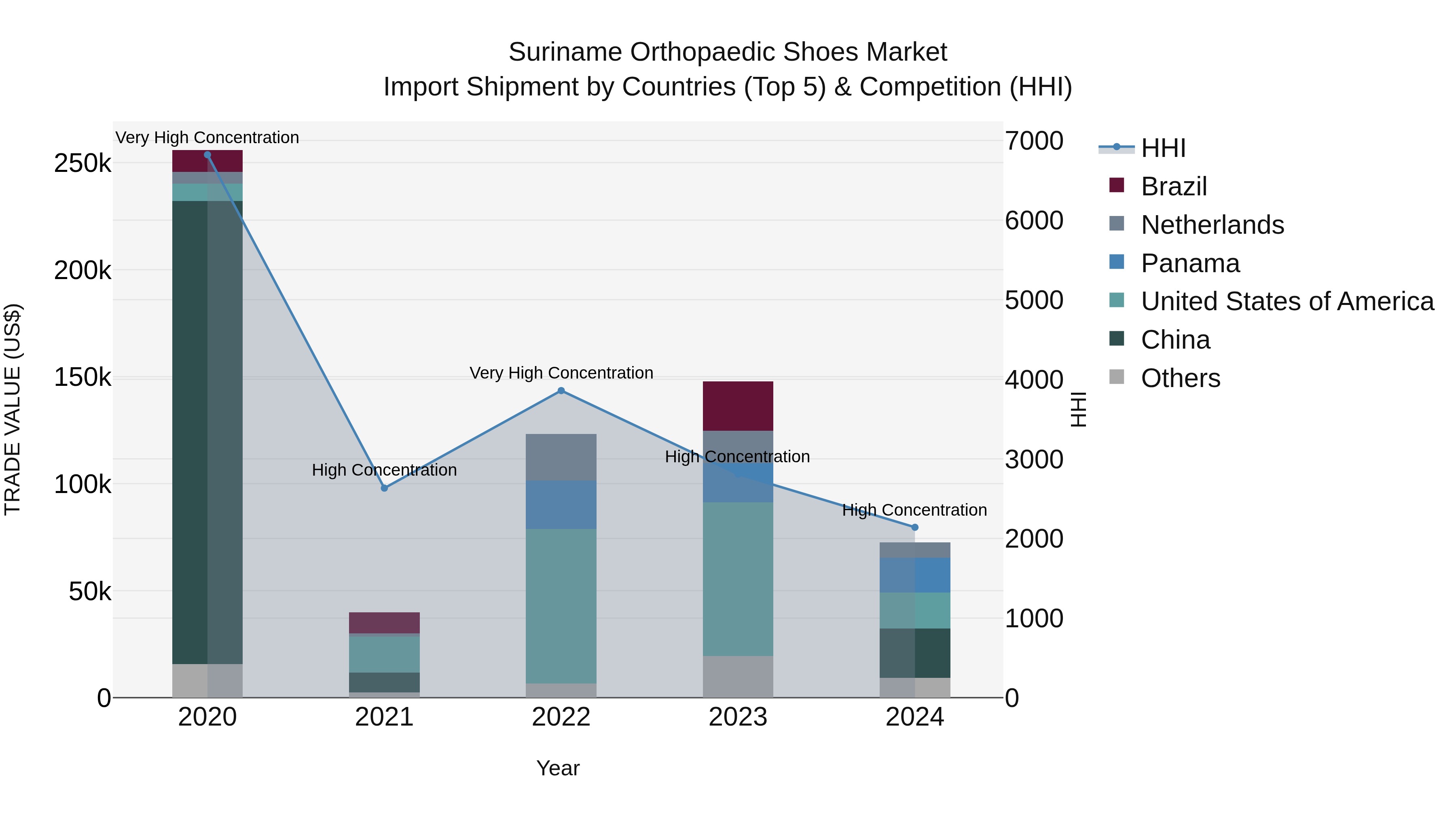Click the 'High Concentration' annotation near 2021
Screen dimensions: 1456x819
tap(384, 470)
